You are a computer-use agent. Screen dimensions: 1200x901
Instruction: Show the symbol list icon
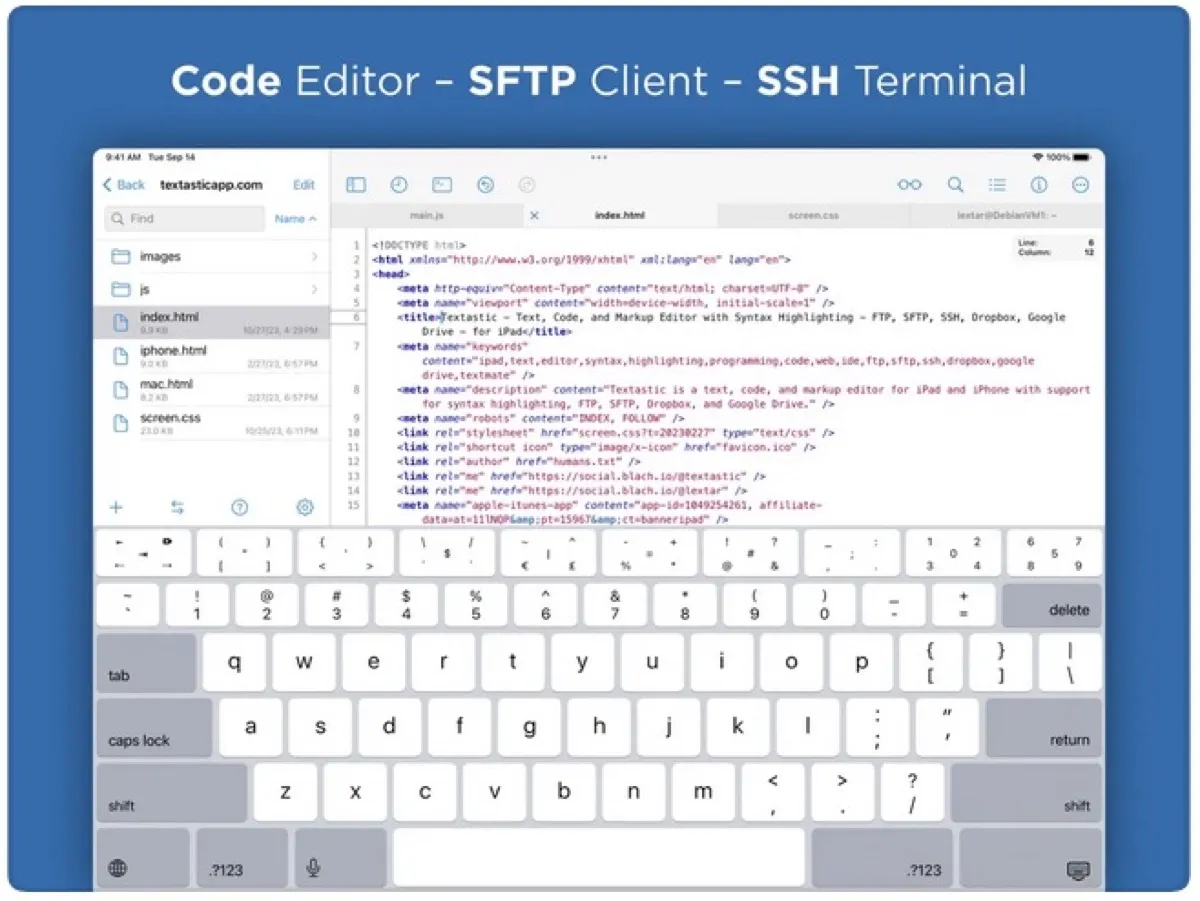(x=997, y=185)
